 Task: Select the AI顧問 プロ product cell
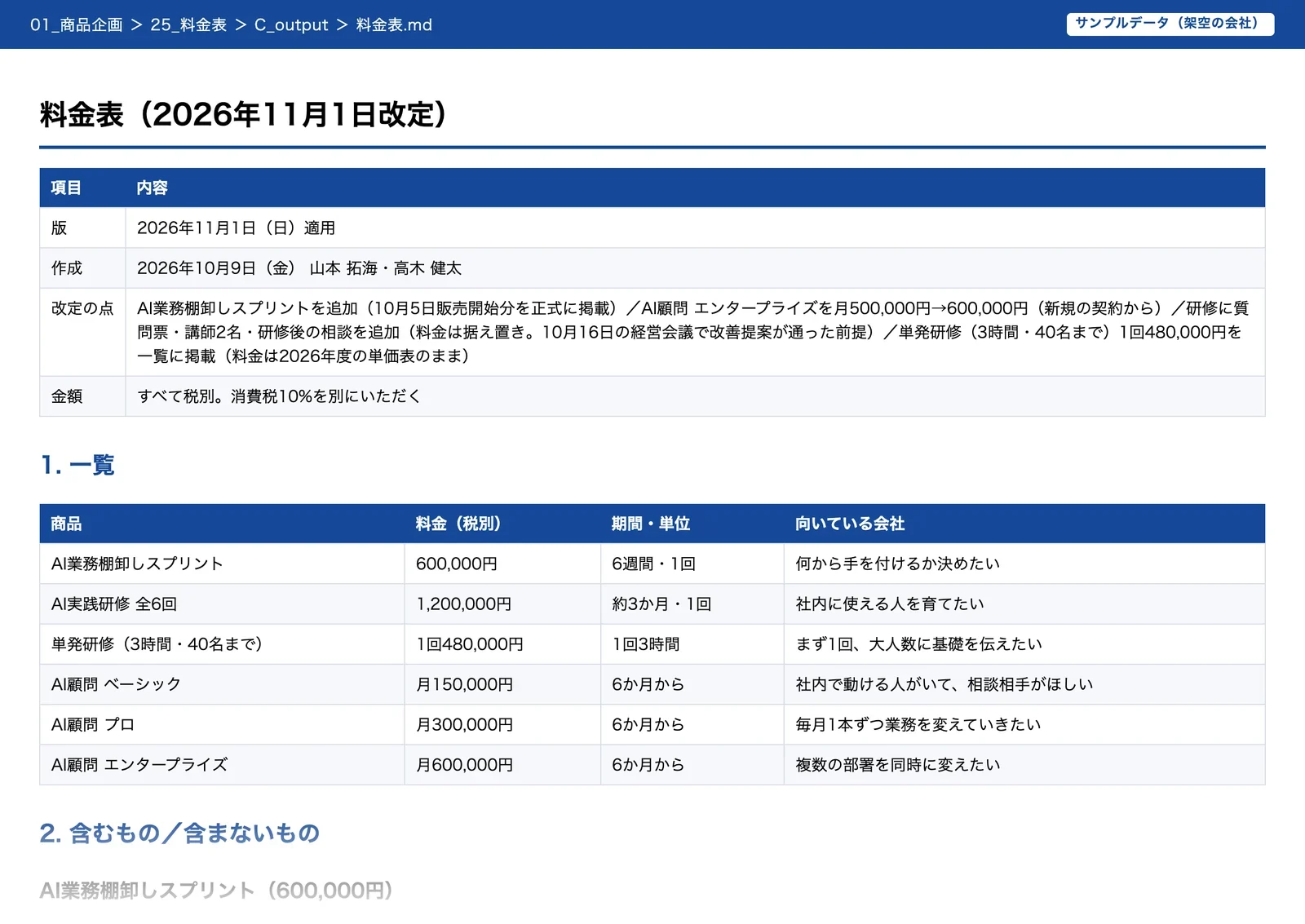click(222, 724)
